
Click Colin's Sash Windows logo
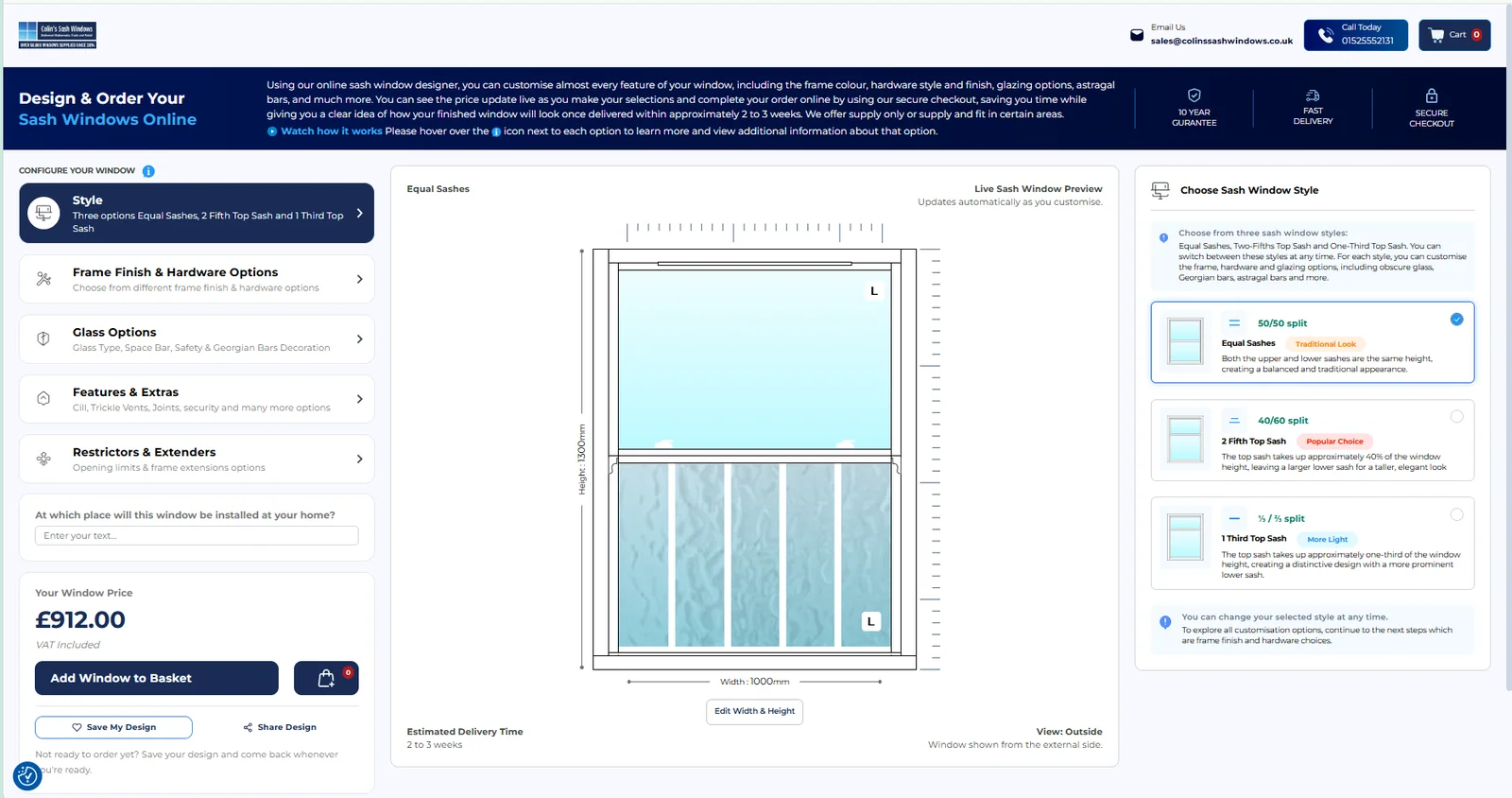pos(58,35)
